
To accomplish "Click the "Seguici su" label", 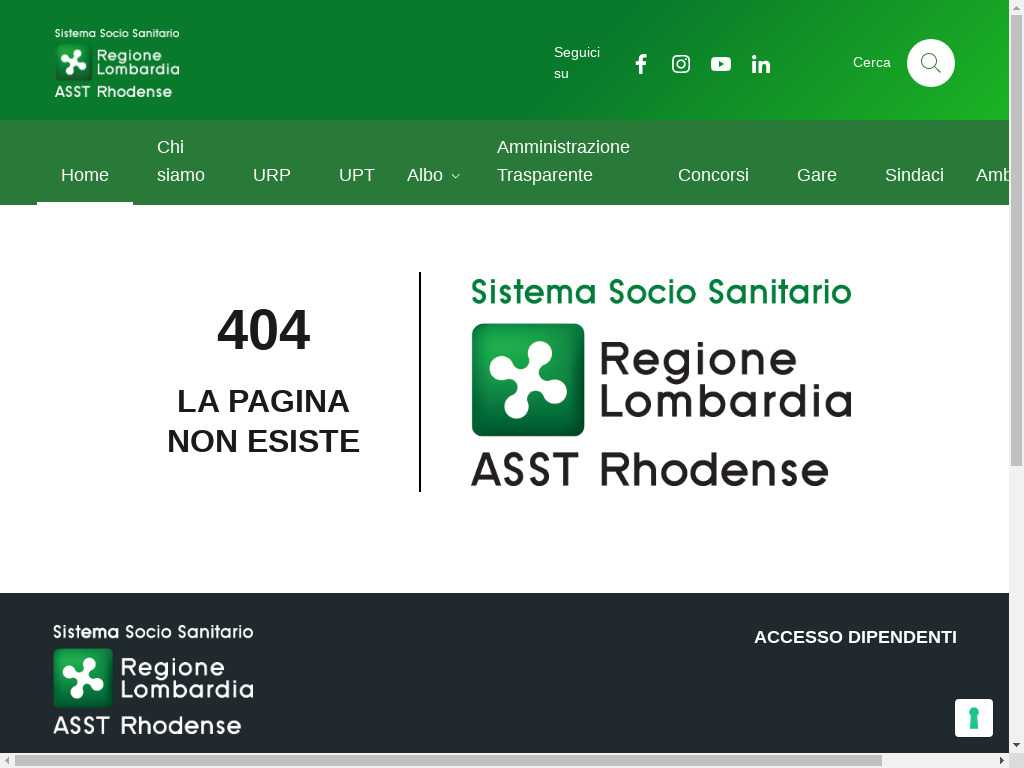I will [x=577, y=63].
